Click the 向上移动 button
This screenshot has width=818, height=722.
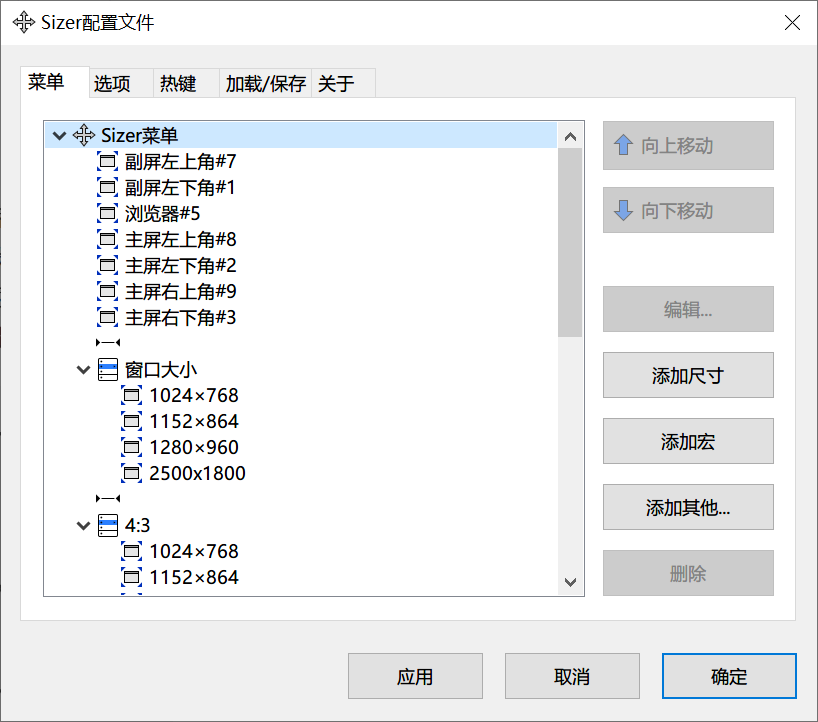[688, 146]
